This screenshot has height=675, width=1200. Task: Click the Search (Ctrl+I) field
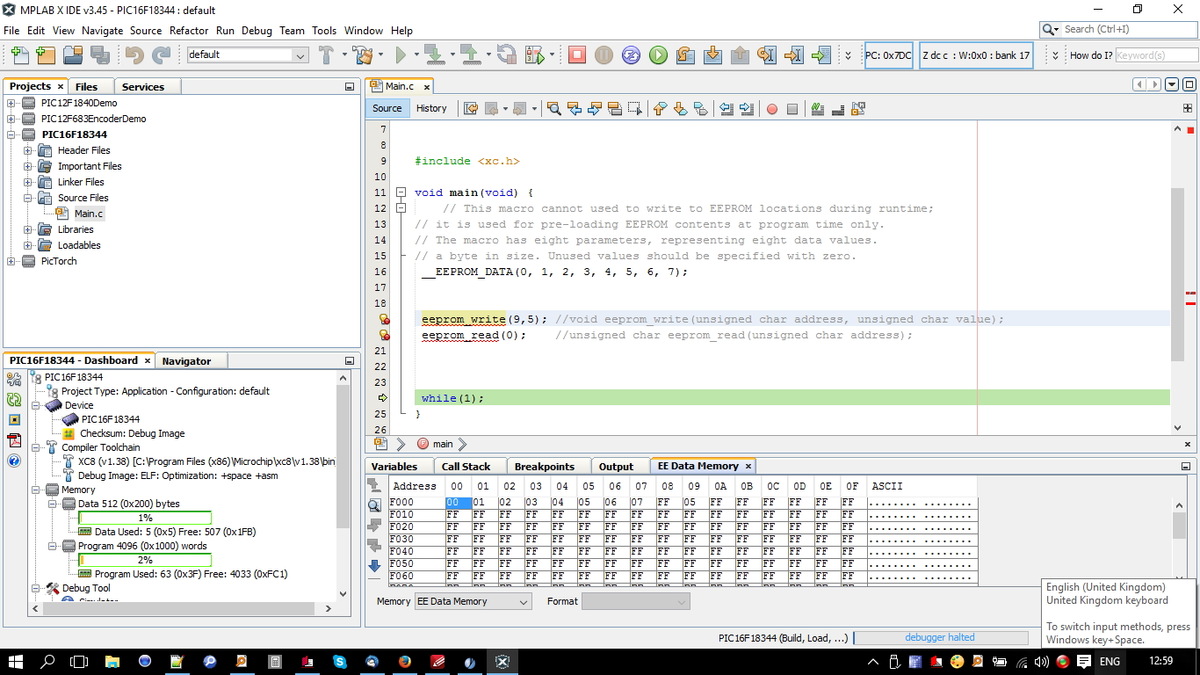1117,29
